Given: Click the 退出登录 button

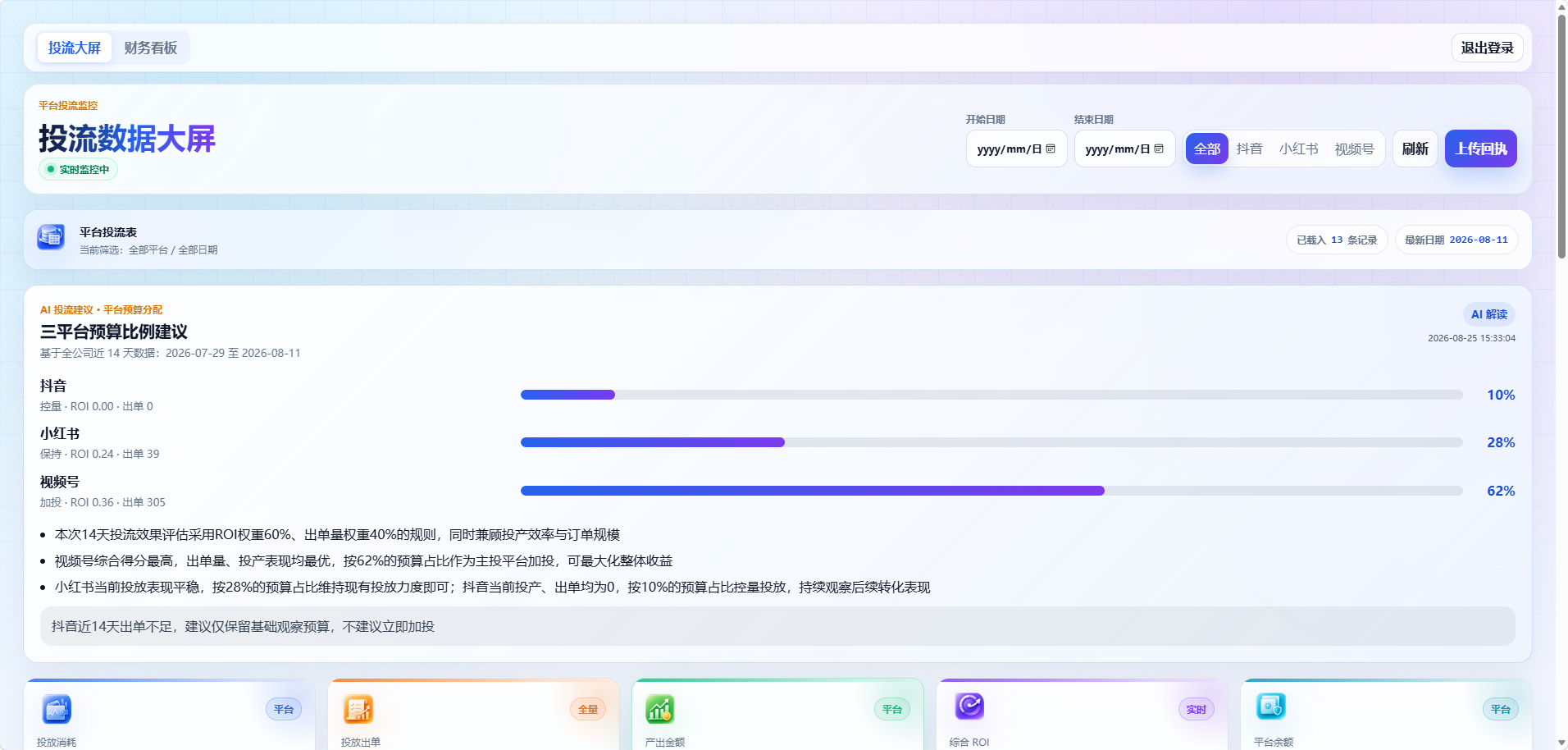Looking at the screenshot, I should pyautogui.click(x=1488, y=48).
